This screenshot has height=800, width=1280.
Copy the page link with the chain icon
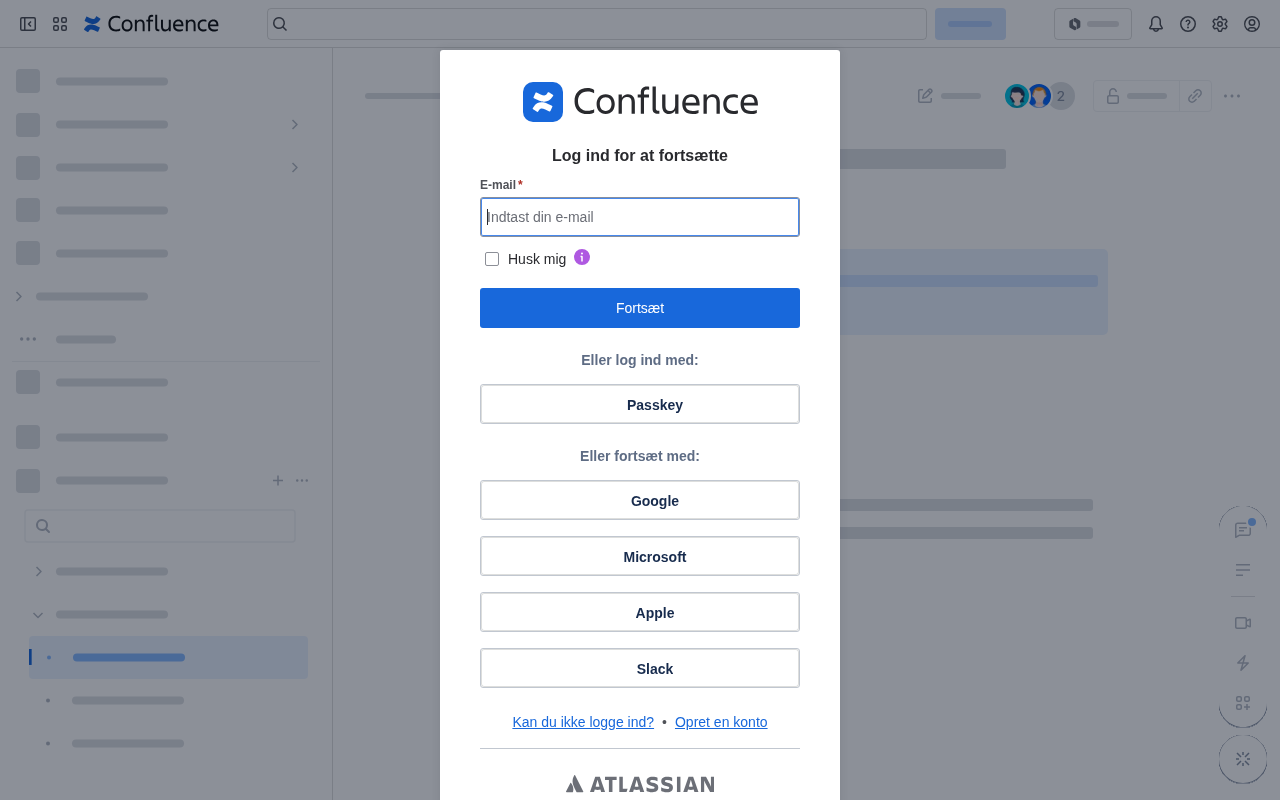pyautogui.click(x=1195, y=96)
